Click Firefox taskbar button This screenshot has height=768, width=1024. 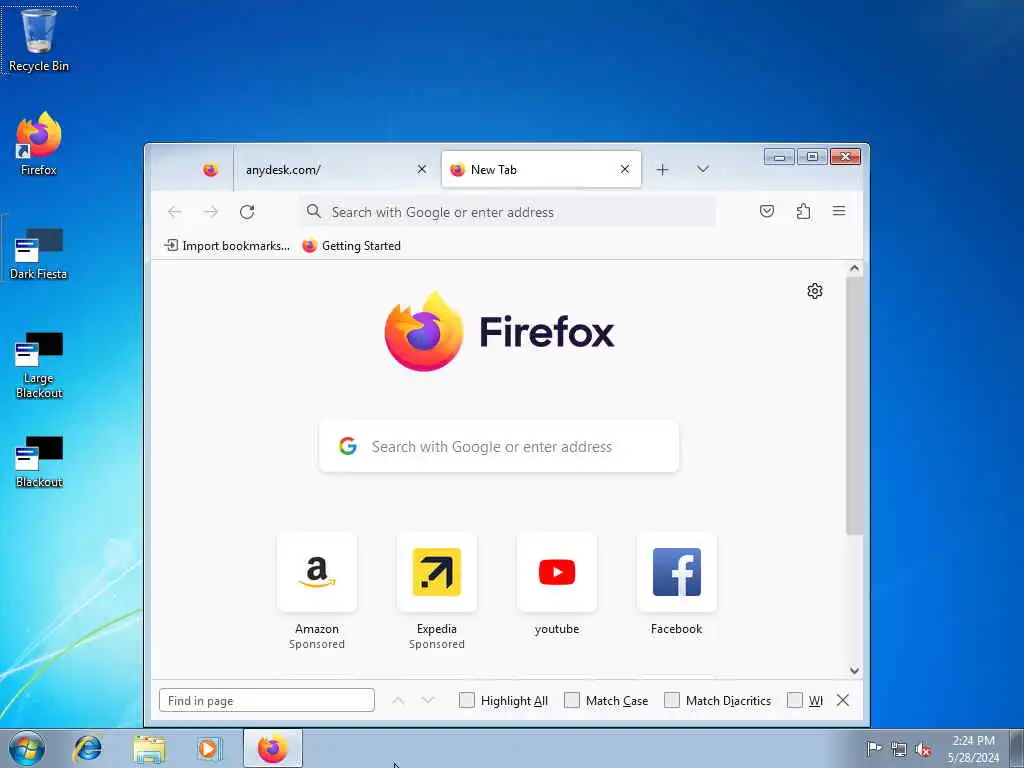pyautogui.click(x=273, y=748)
